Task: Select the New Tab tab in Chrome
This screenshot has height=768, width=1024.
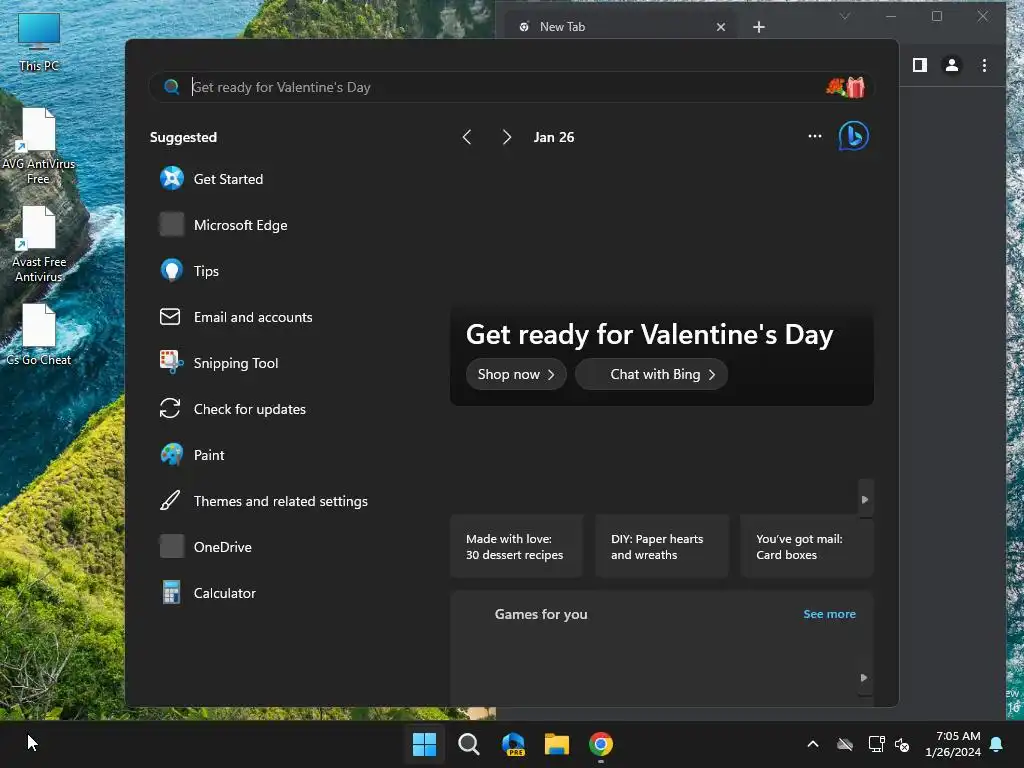Action: click(620, 27)
